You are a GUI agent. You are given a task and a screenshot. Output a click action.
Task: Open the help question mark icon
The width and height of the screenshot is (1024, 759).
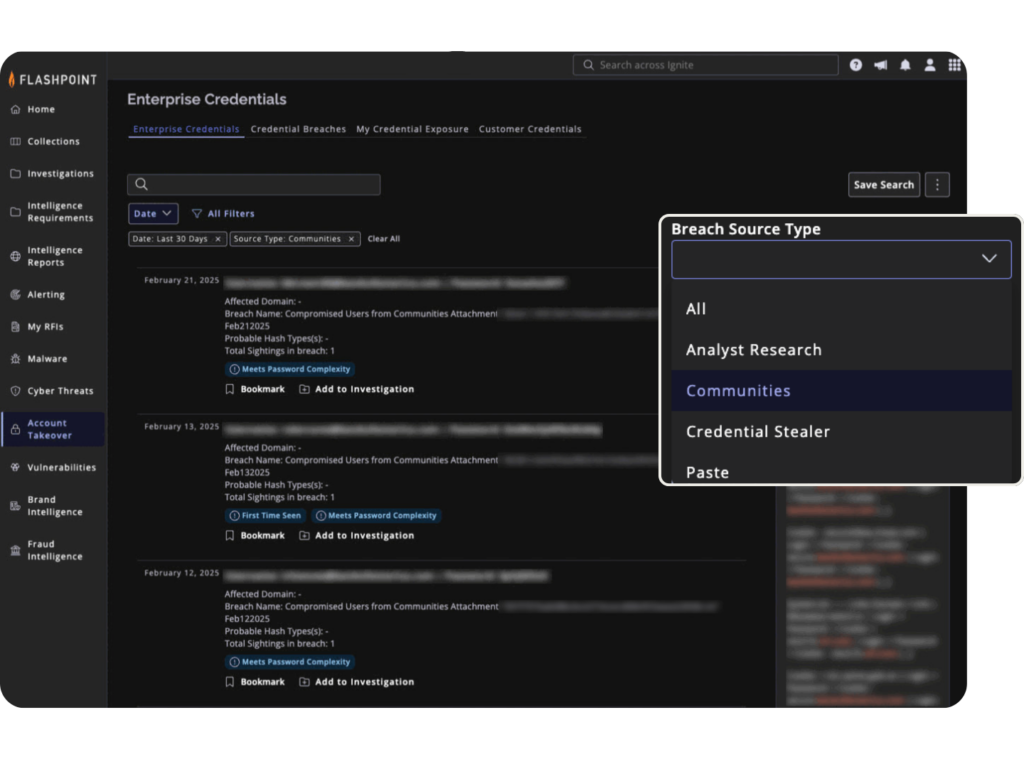point(856,65)
